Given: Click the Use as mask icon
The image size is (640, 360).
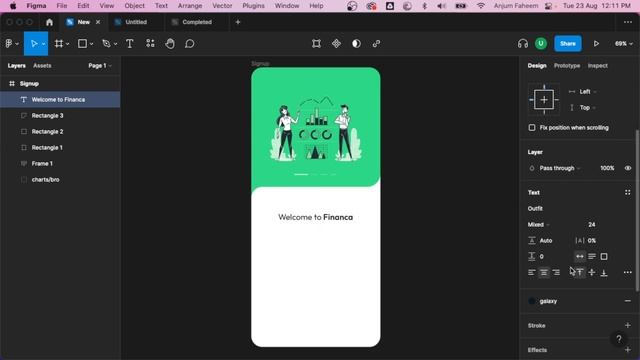Looking at the screenshot, I should point(356,44).
